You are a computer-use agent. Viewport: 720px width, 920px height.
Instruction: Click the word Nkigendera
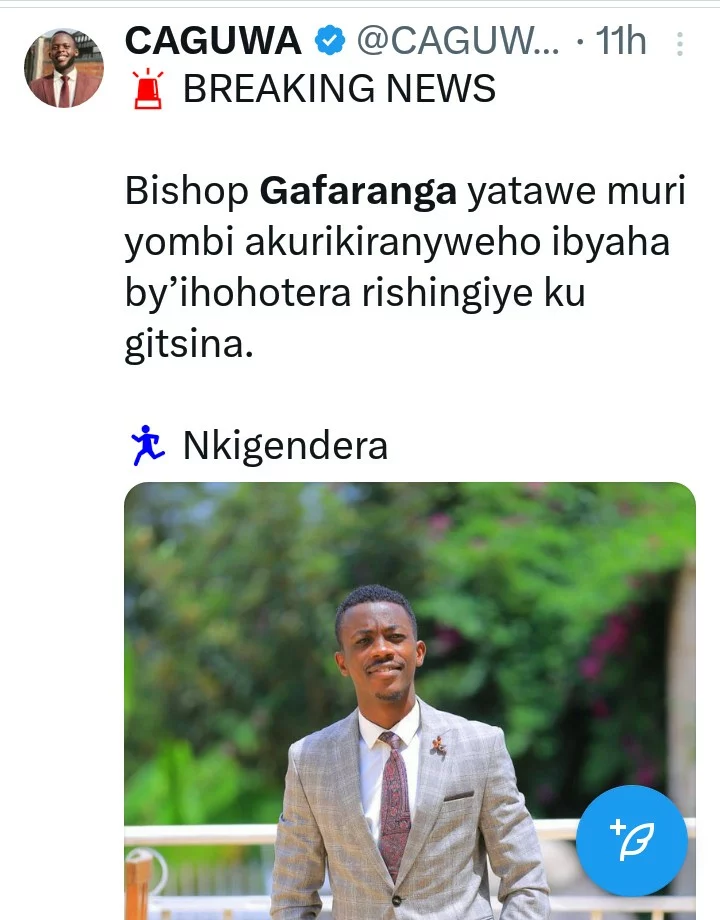tap(285, 446)
